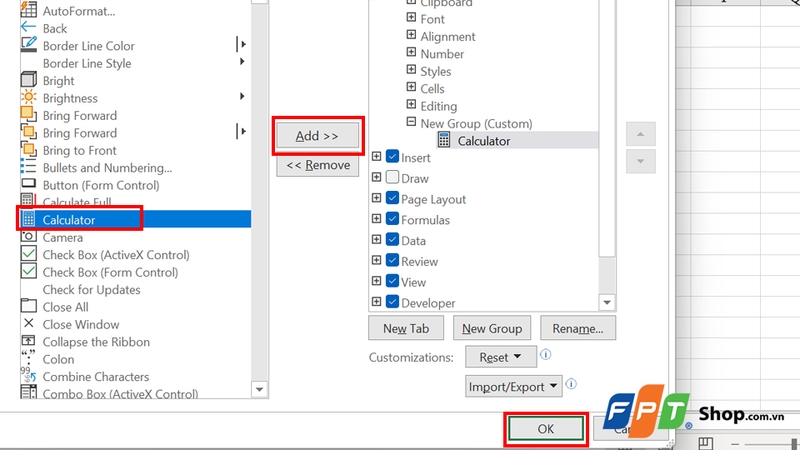Pick the Bring to Front icon
This screenshot has height=450, width=800.
[x=29, y=149]
